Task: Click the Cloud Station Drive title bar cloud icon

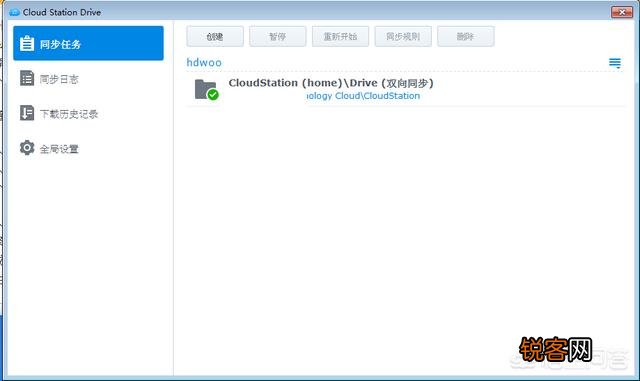Action: 14,12
